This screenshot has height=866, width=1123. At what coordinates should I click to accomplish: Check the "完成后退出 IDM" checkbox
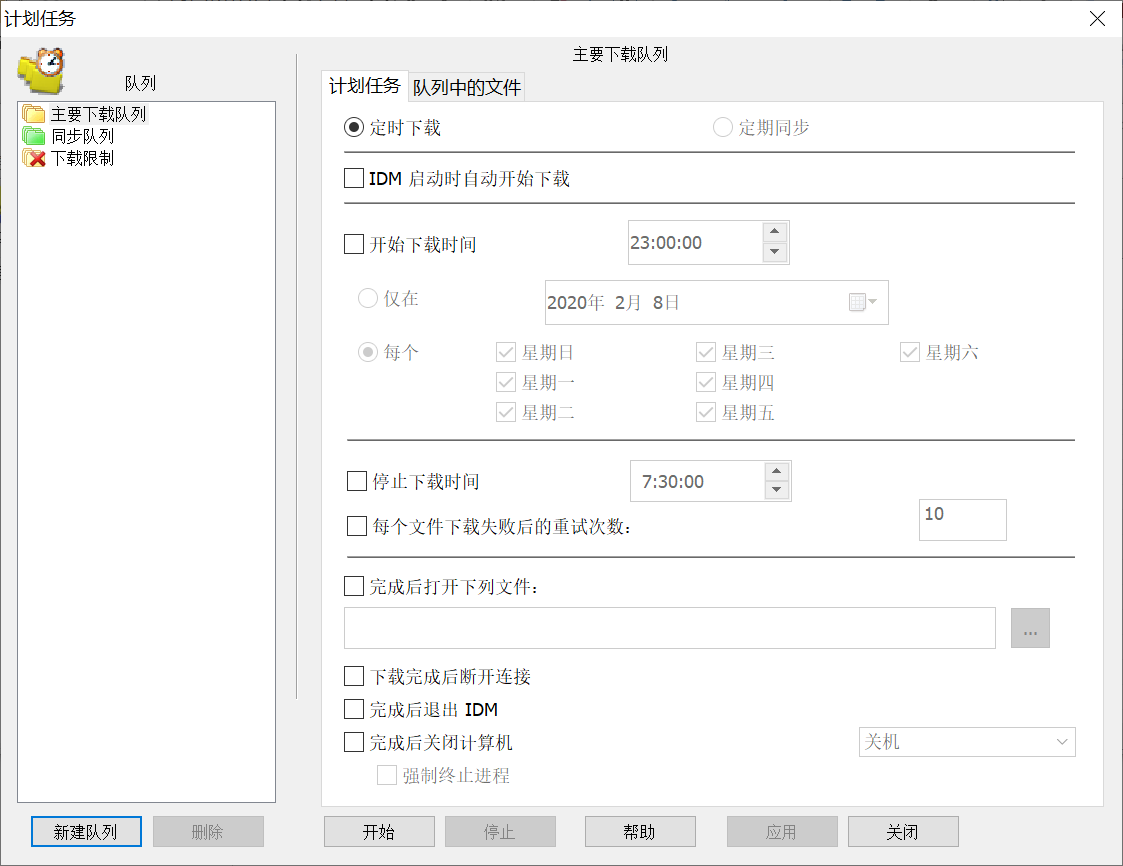pos(354,710)
